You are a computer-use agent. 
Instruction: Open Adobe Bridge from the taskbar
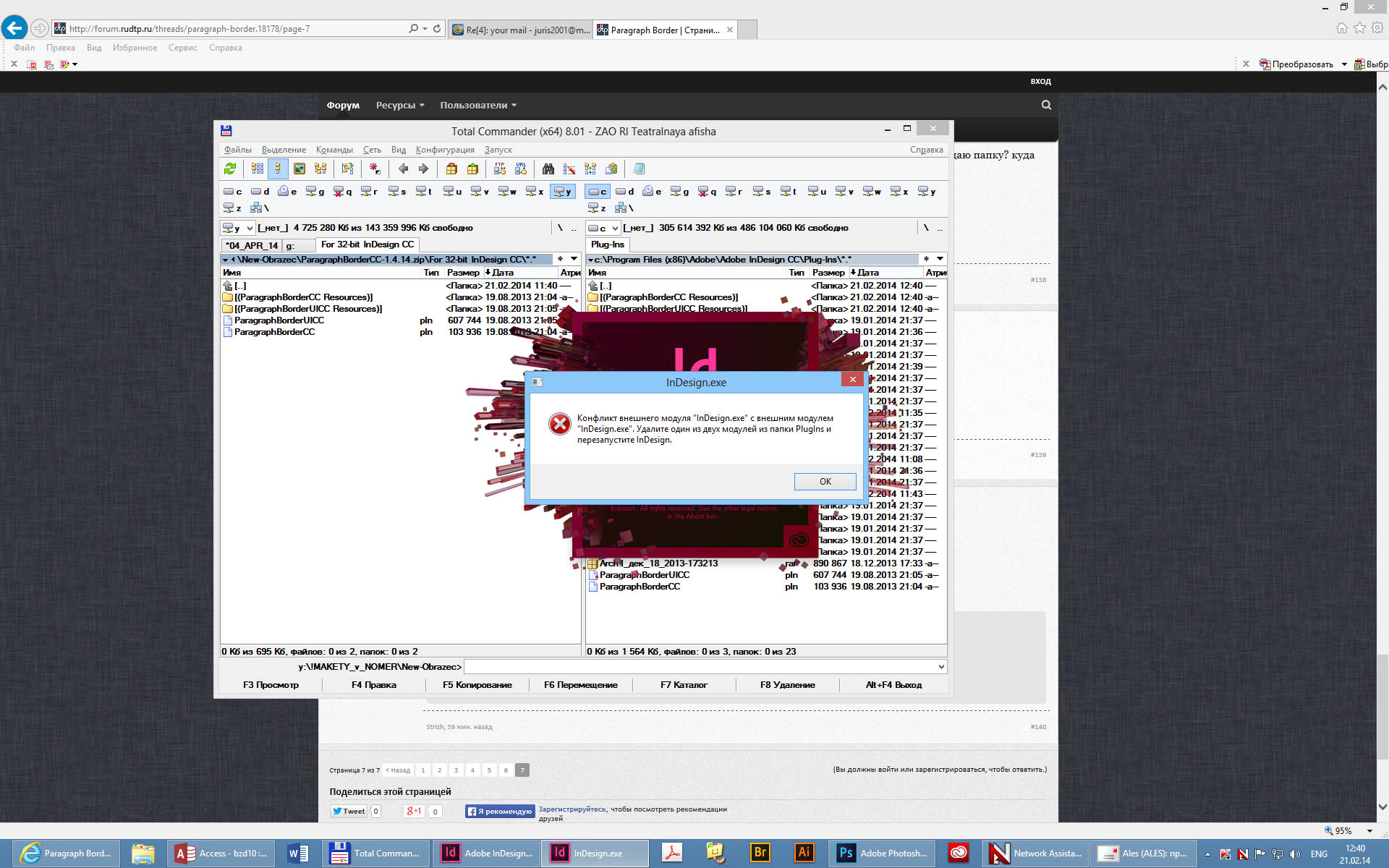[x=760, y=853]
